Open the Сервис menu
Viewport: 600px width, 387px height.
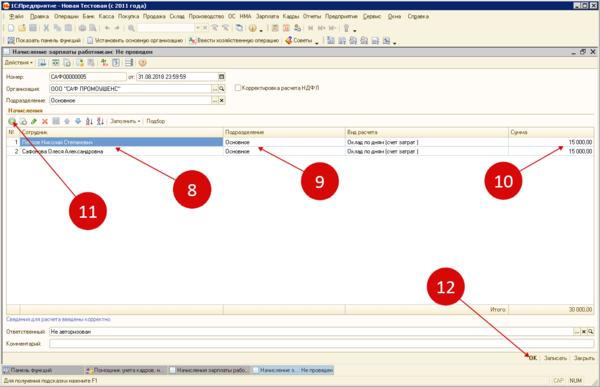(x=372, y=16)
